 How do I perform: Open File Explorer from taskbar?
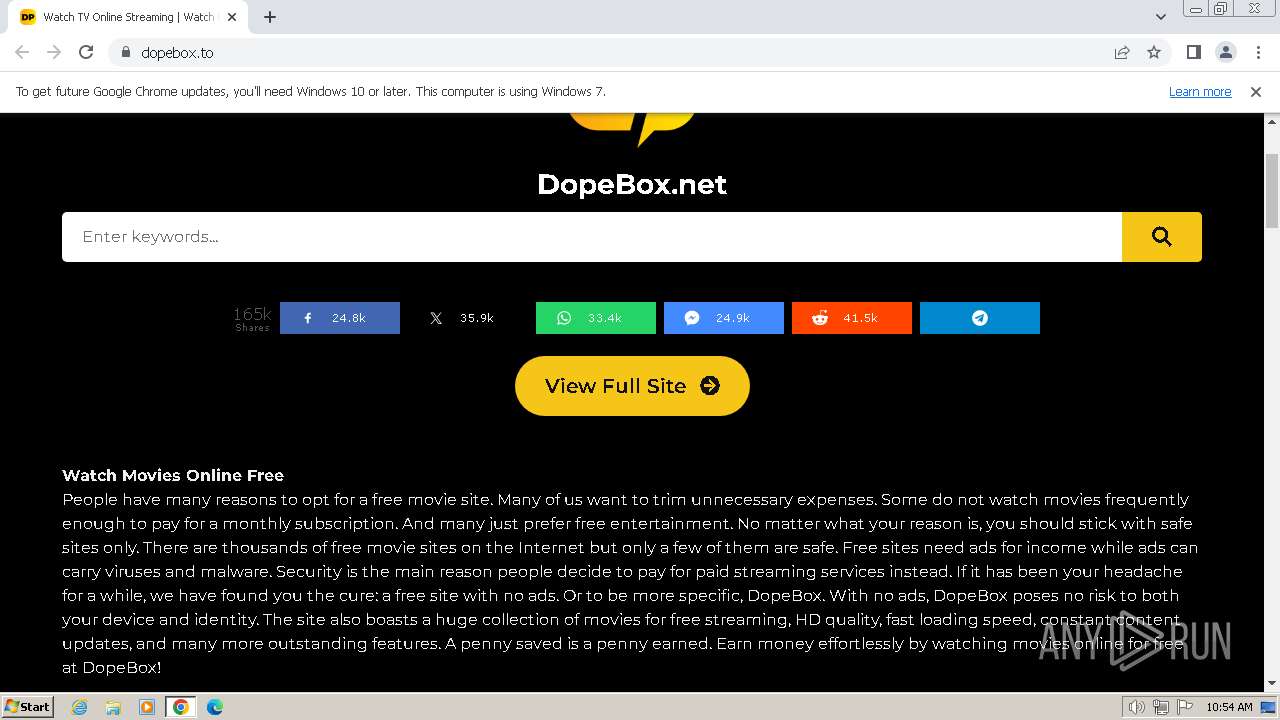113,707
